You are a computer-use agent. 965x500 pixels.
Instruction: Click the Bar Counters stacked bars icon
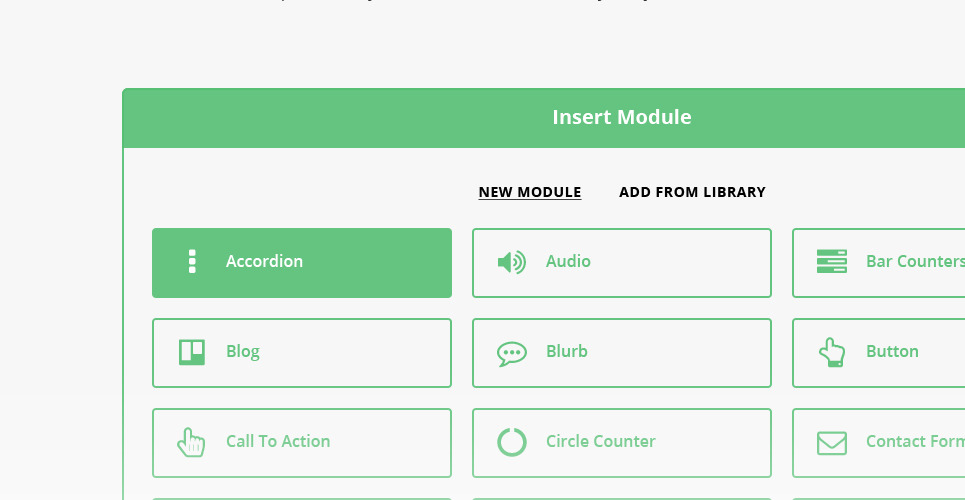(831, 262)
